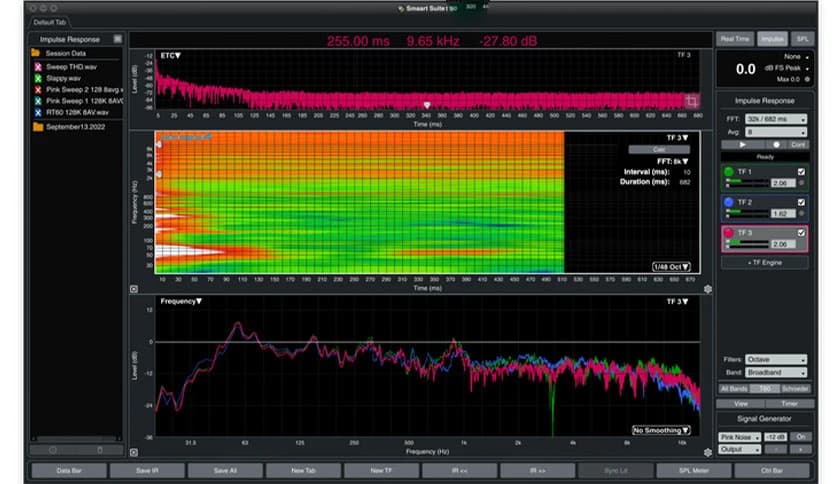Open the dB FS Peak meter type dropdown
Image resolution: width=836 pixels, height=484 pixels.
pos(786,68)
